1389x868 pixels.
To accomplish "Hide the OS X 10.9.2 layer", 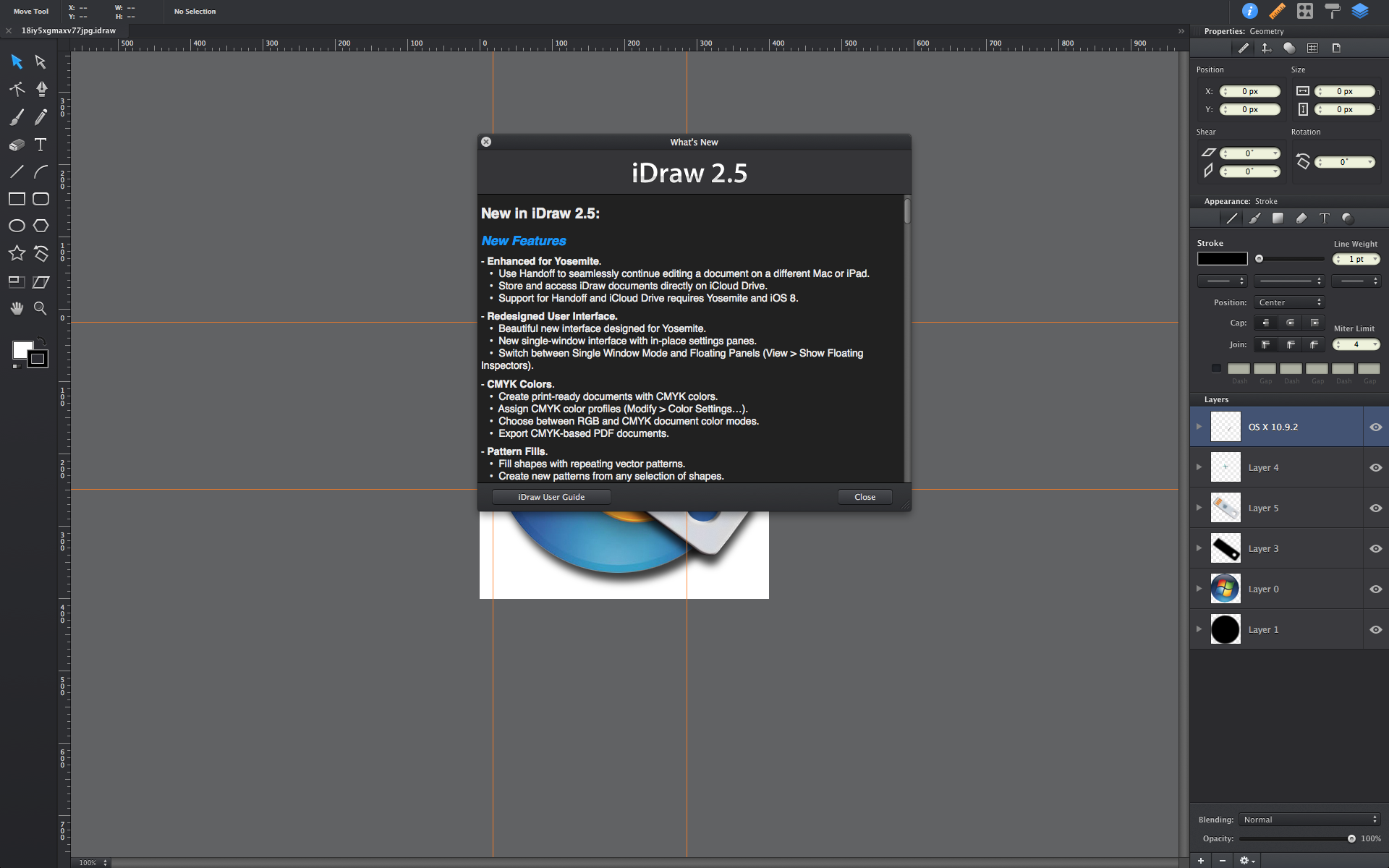I will click(x=1375, y=427).
